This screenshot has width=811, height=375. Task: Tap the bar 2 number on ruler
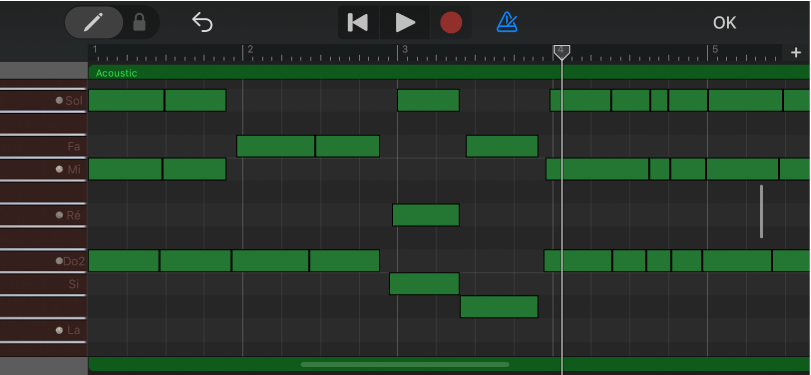click(250, 49)
